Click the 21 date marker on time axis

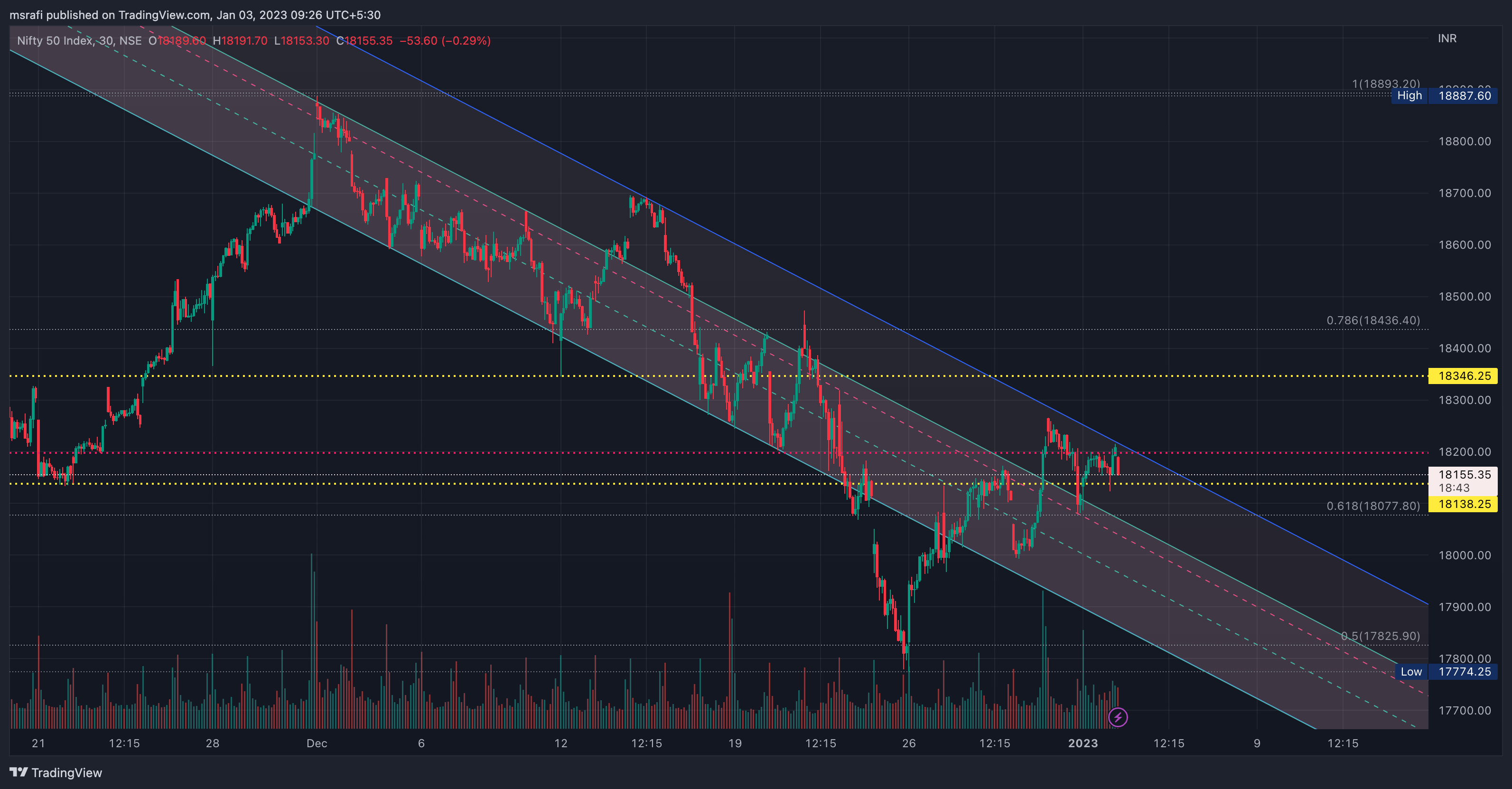38,743
